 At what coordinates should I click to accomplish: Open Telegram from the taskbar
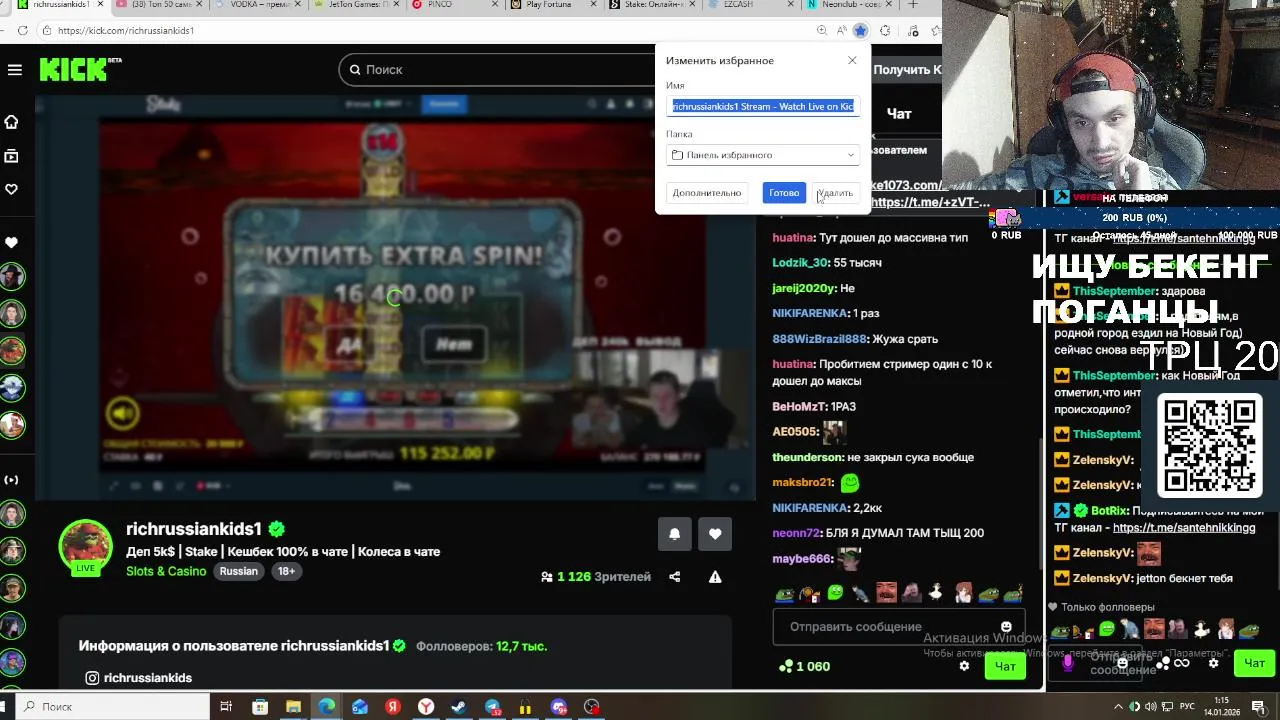(492, 707)
